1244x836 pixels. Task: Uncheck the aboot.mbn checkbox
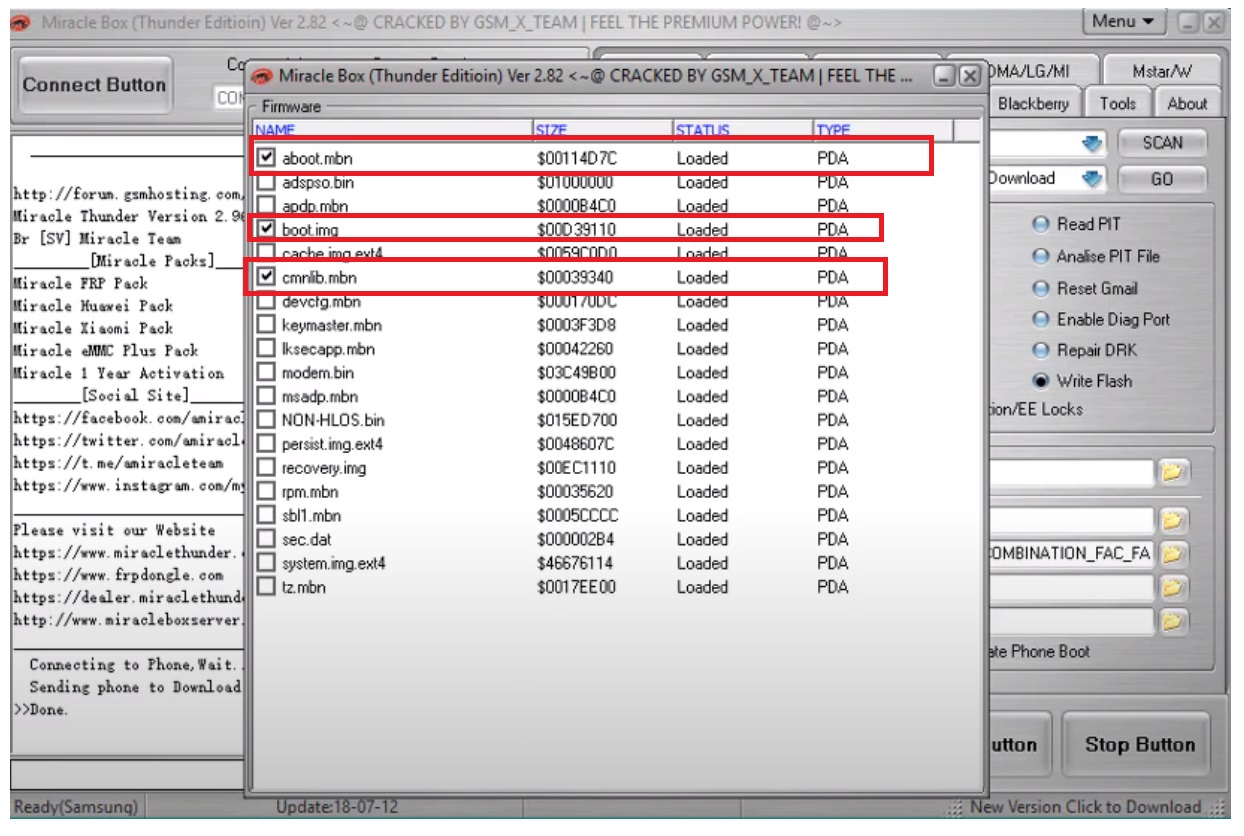tap(266, 157)
